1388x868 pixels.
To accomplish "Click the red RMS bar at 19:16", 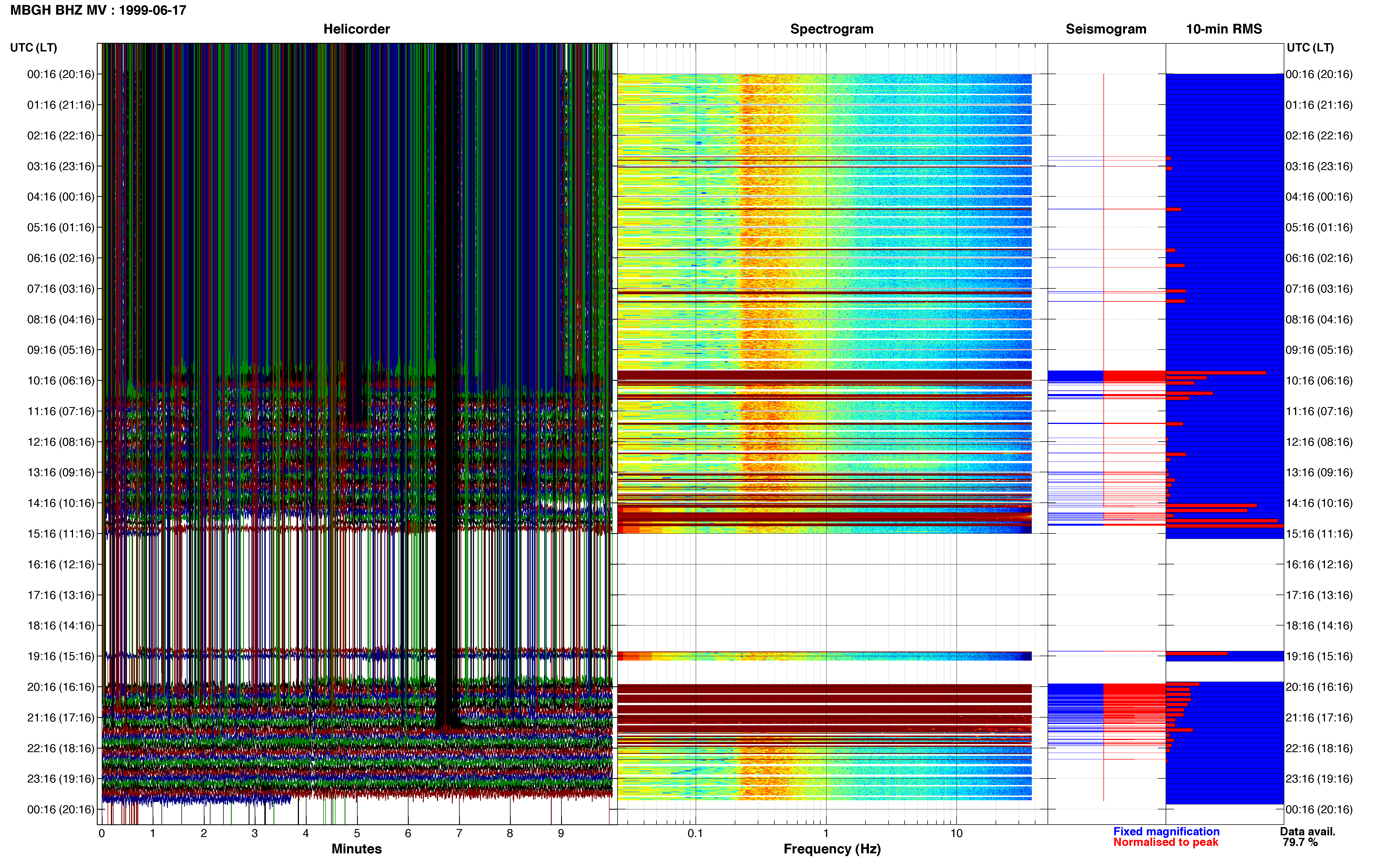I will (x=1196, y=653).
